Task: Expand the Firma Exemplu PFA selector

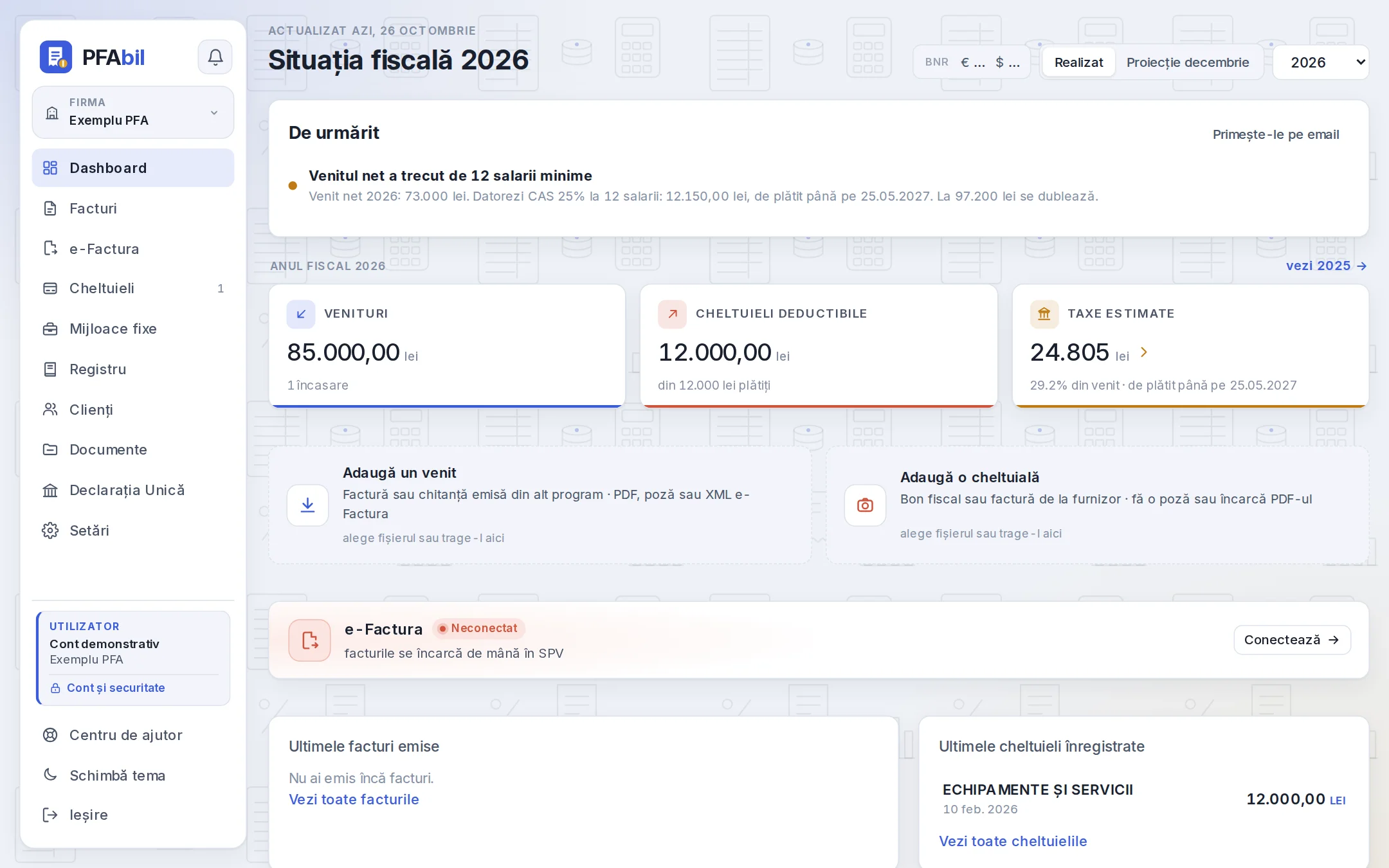Action: point(133,113)
